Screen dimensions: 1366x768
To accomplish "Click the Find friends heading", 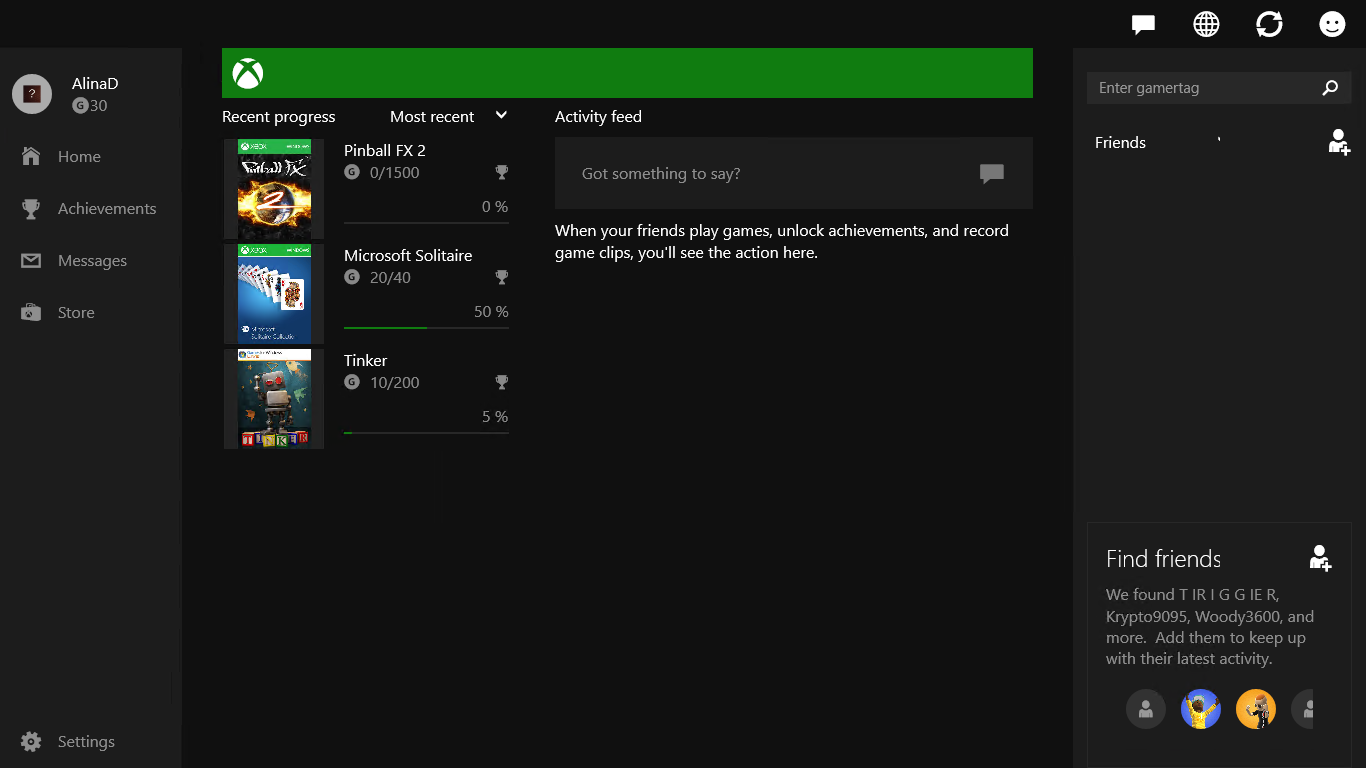I will [x=1163, y=559].
